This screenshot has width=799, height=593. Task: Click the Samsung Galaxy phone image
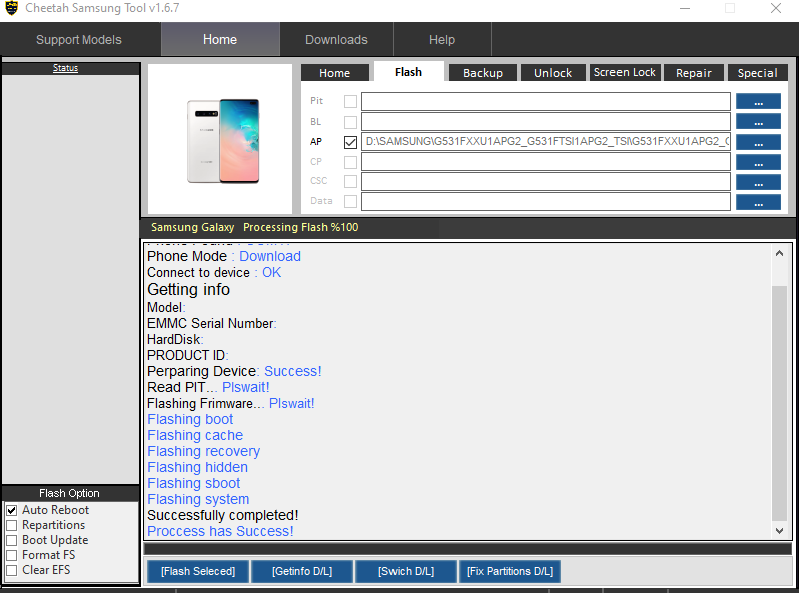223,141
